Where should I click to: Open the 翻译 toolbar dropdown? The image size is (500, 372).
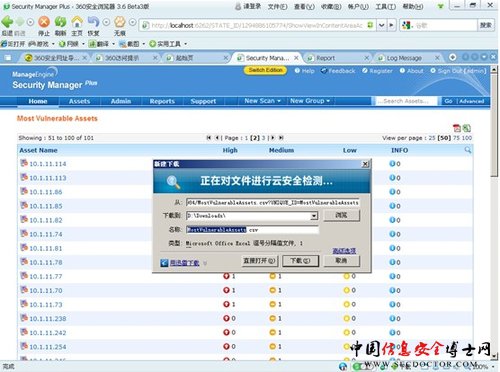tap(113, 44)
